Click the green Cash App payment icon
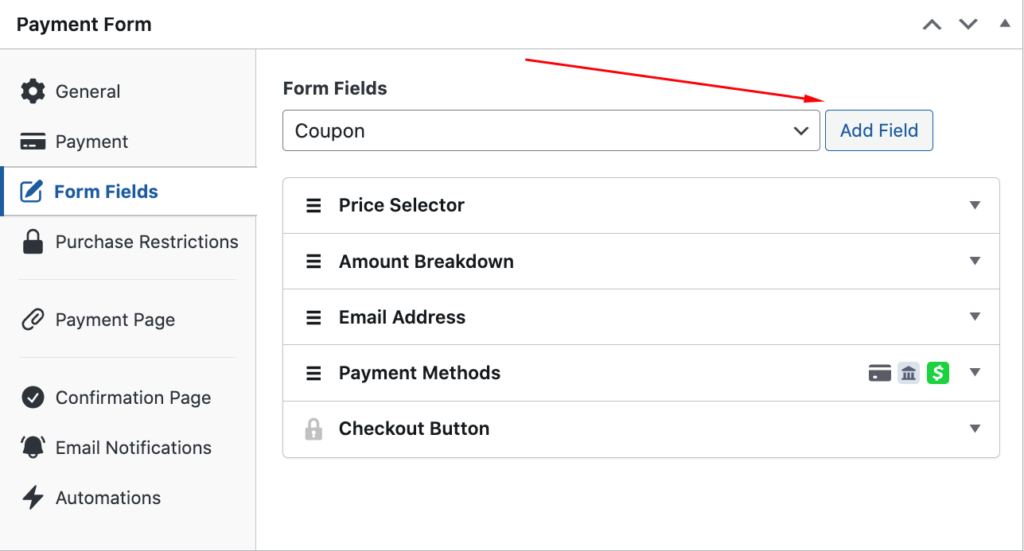The image size is (1024, 551). [x=938, y=373]
